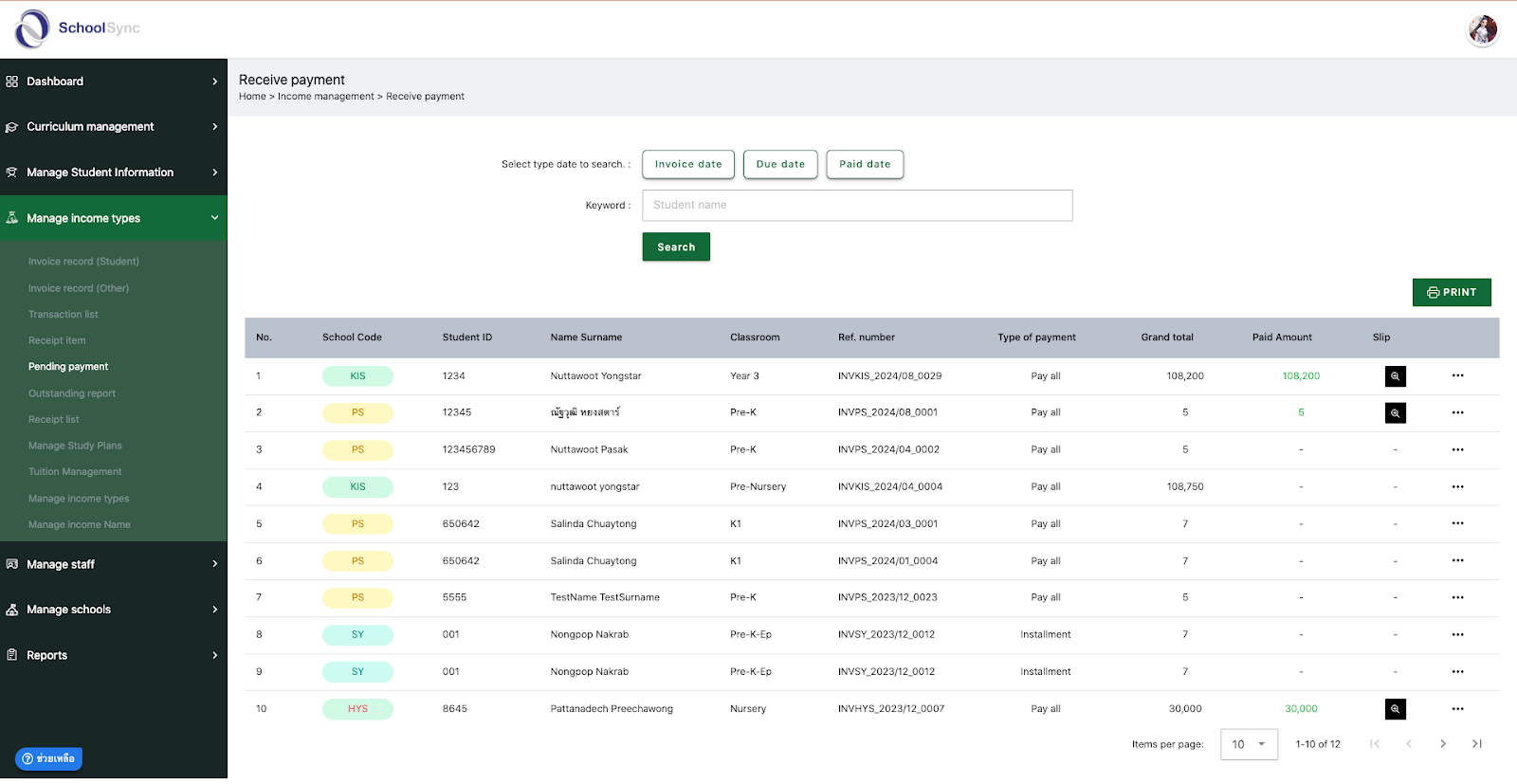Open Manage Study Plans submenu item
Viewport: 1517px width, 784px height.
75,446
